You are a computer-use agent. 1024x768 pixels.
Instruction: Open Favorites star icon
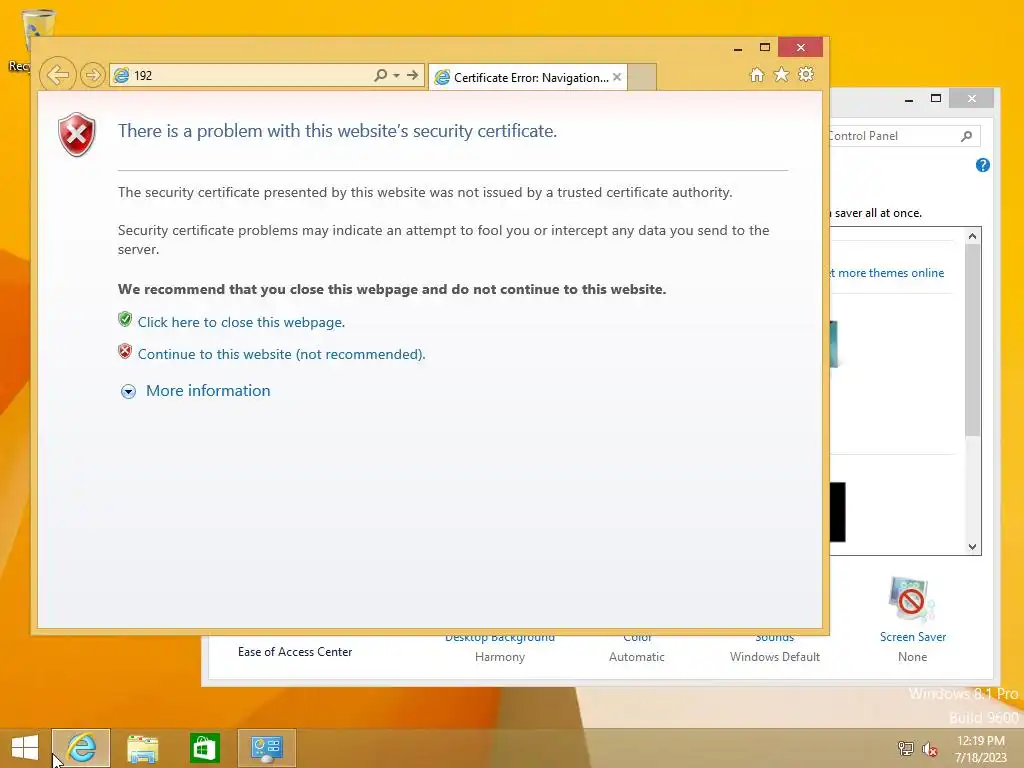coord(781,74)
